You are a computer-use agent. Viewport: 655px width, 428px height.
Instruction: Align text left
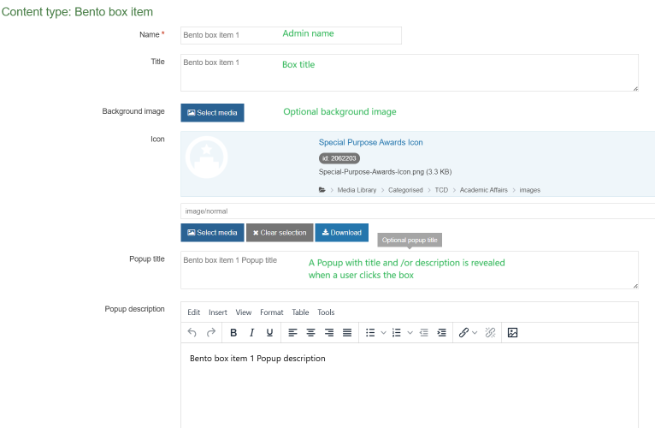pyautogui.click(x=293, y=332)
